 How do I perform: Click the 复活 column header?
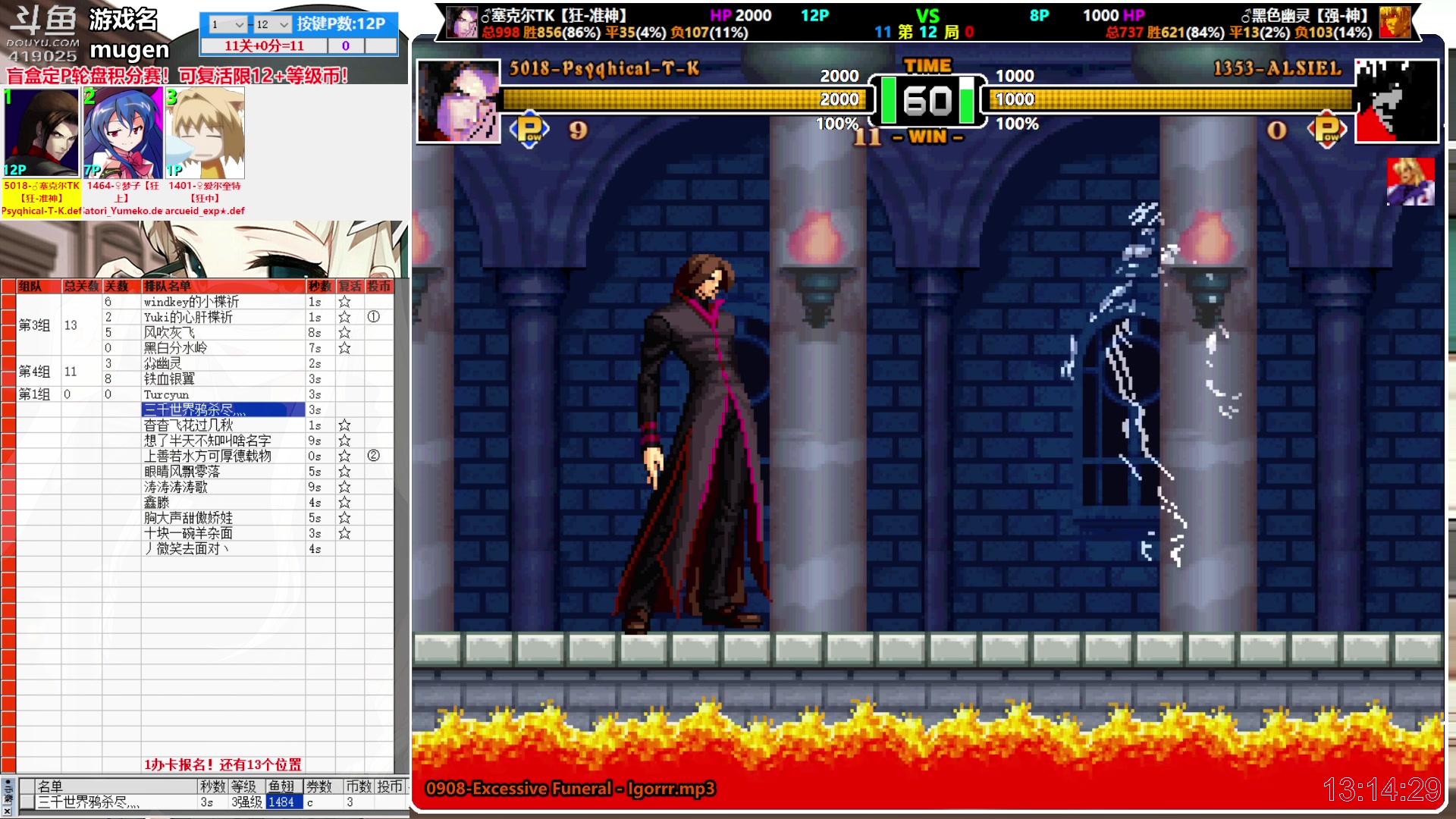pos(350,286)
